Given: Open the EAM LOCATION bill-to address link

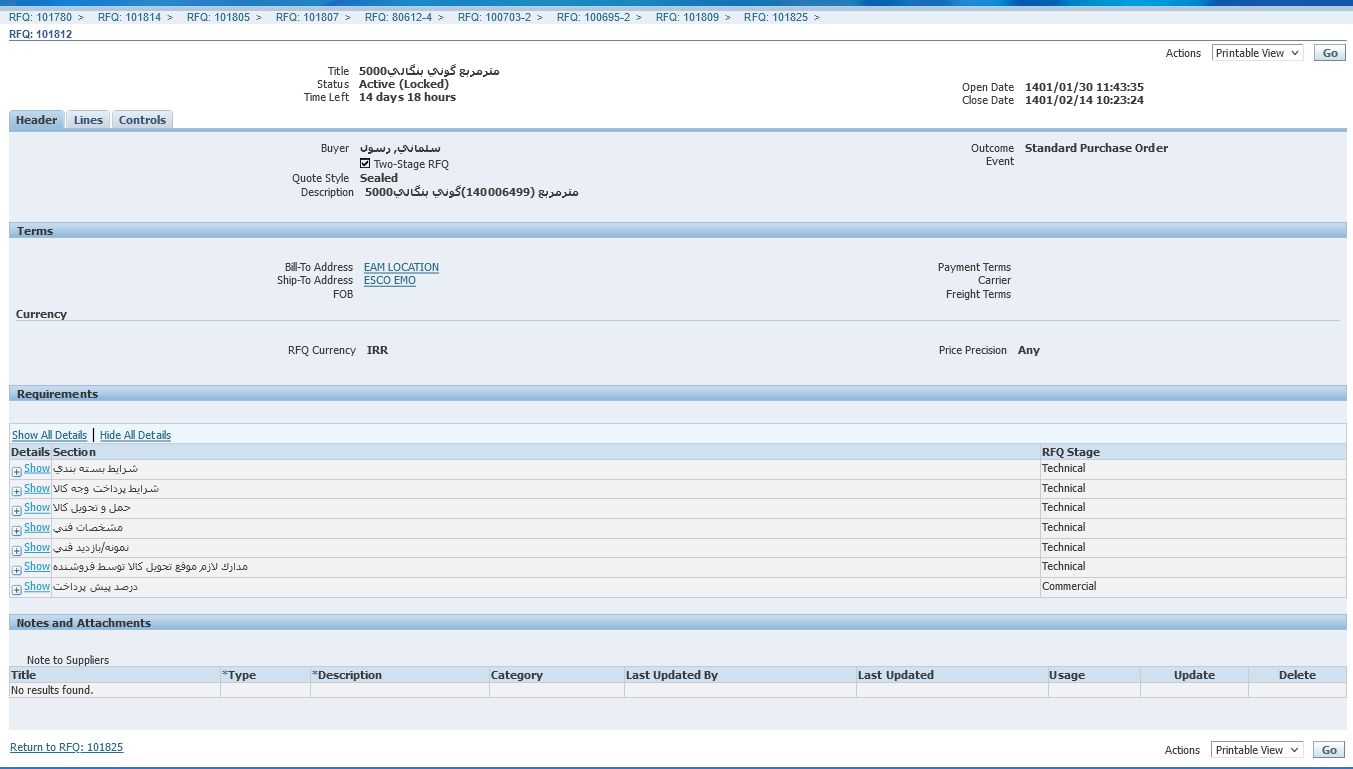Looking at the screenshot, I should [x=401, y=267].
